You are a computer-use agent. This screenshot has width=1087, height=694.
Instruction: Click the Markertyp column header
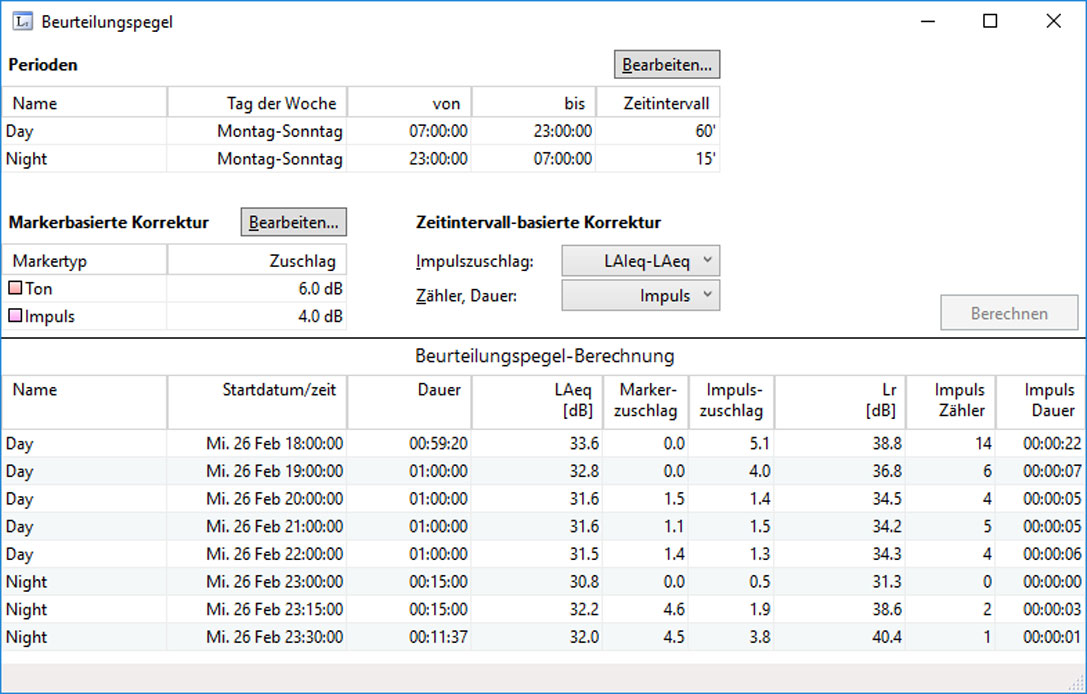tap(84, 261)
